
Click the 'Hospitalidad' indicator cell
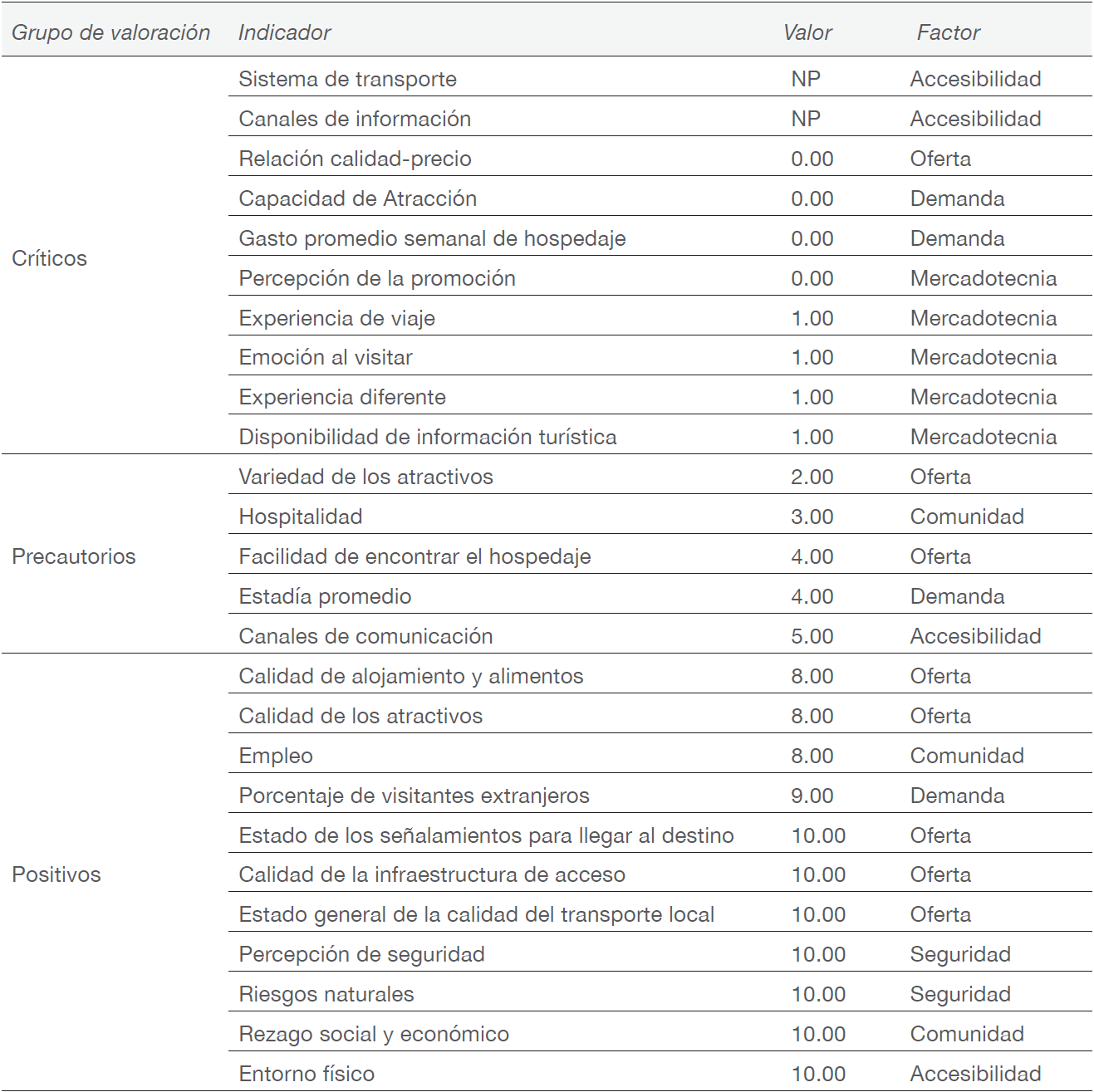click(300, 517)
